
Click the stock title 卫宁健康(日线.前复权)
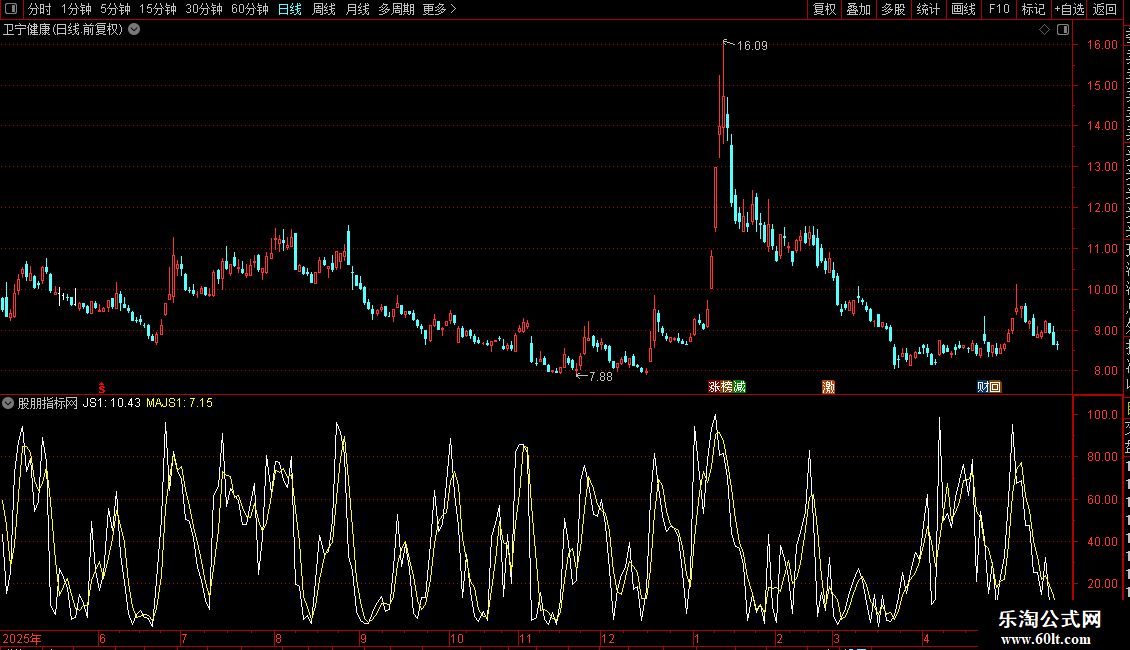[x=63, y=30]
